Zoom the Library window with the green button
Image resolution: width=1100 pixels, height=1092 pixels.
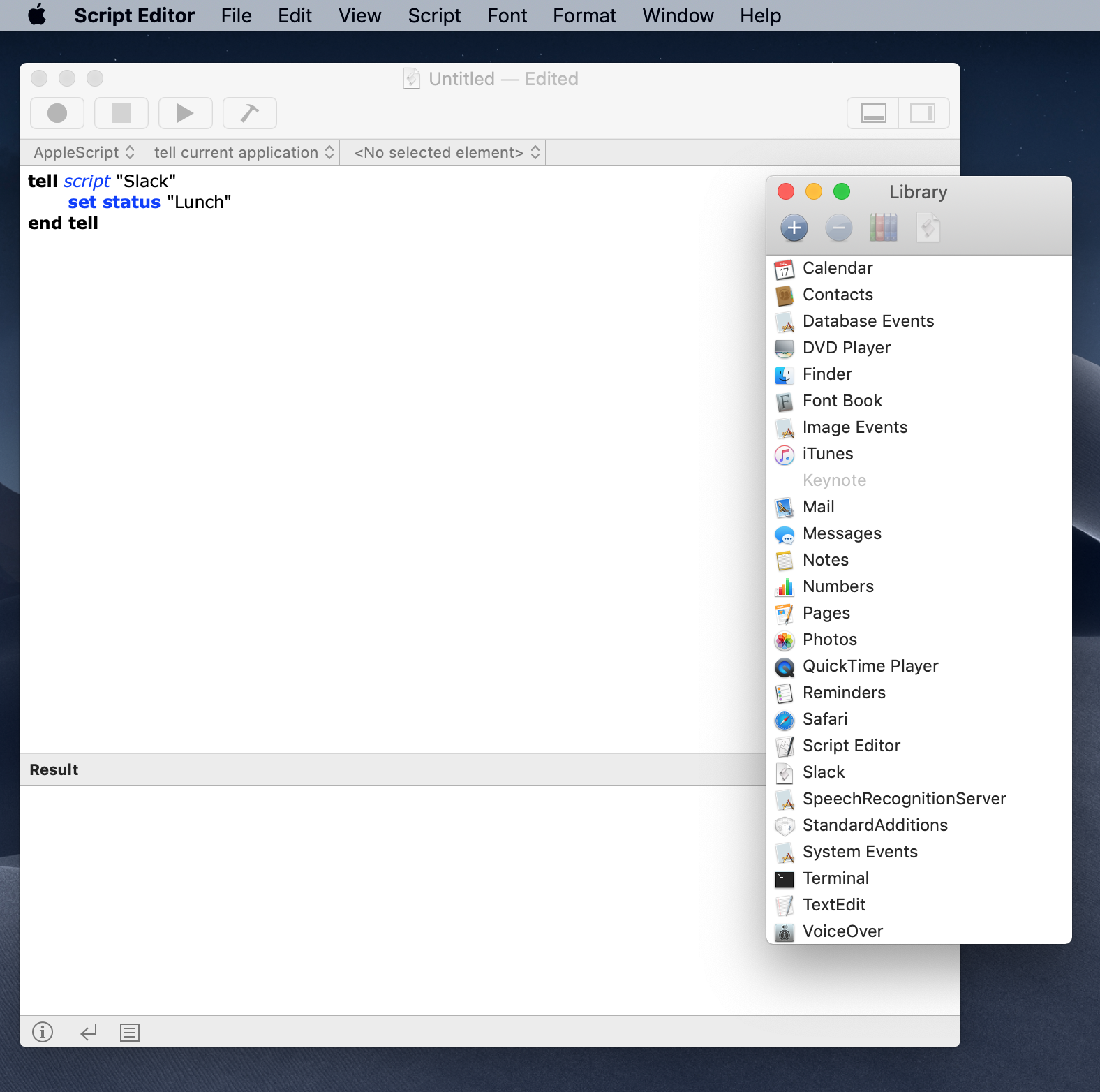click(842, 191)
